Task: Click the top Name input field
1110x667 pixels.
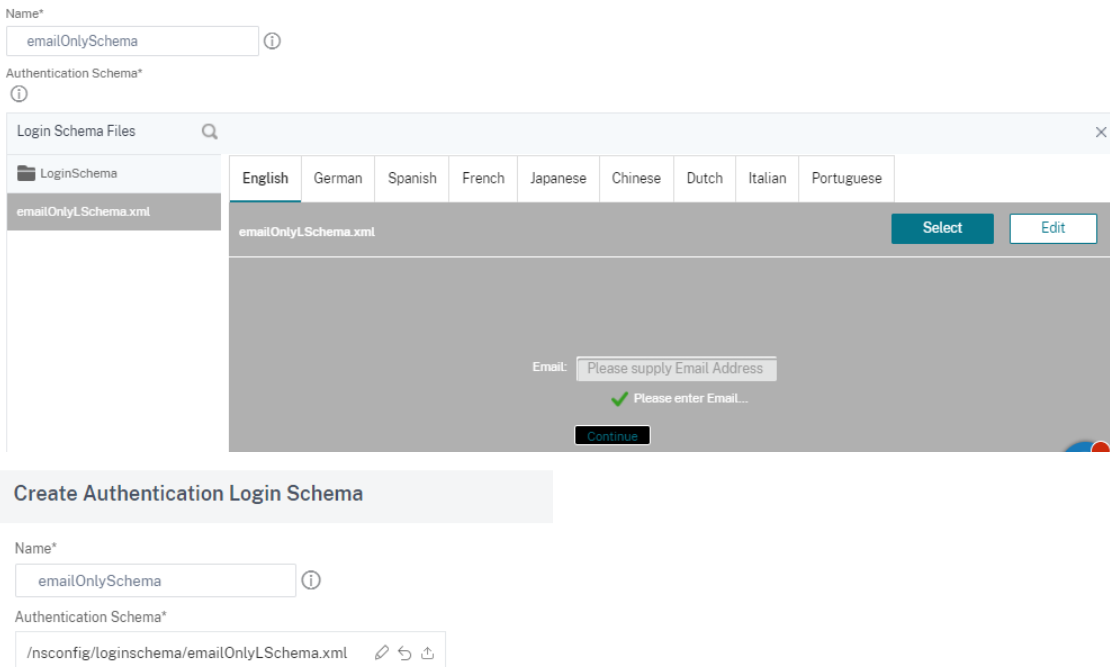Action: 132,41
